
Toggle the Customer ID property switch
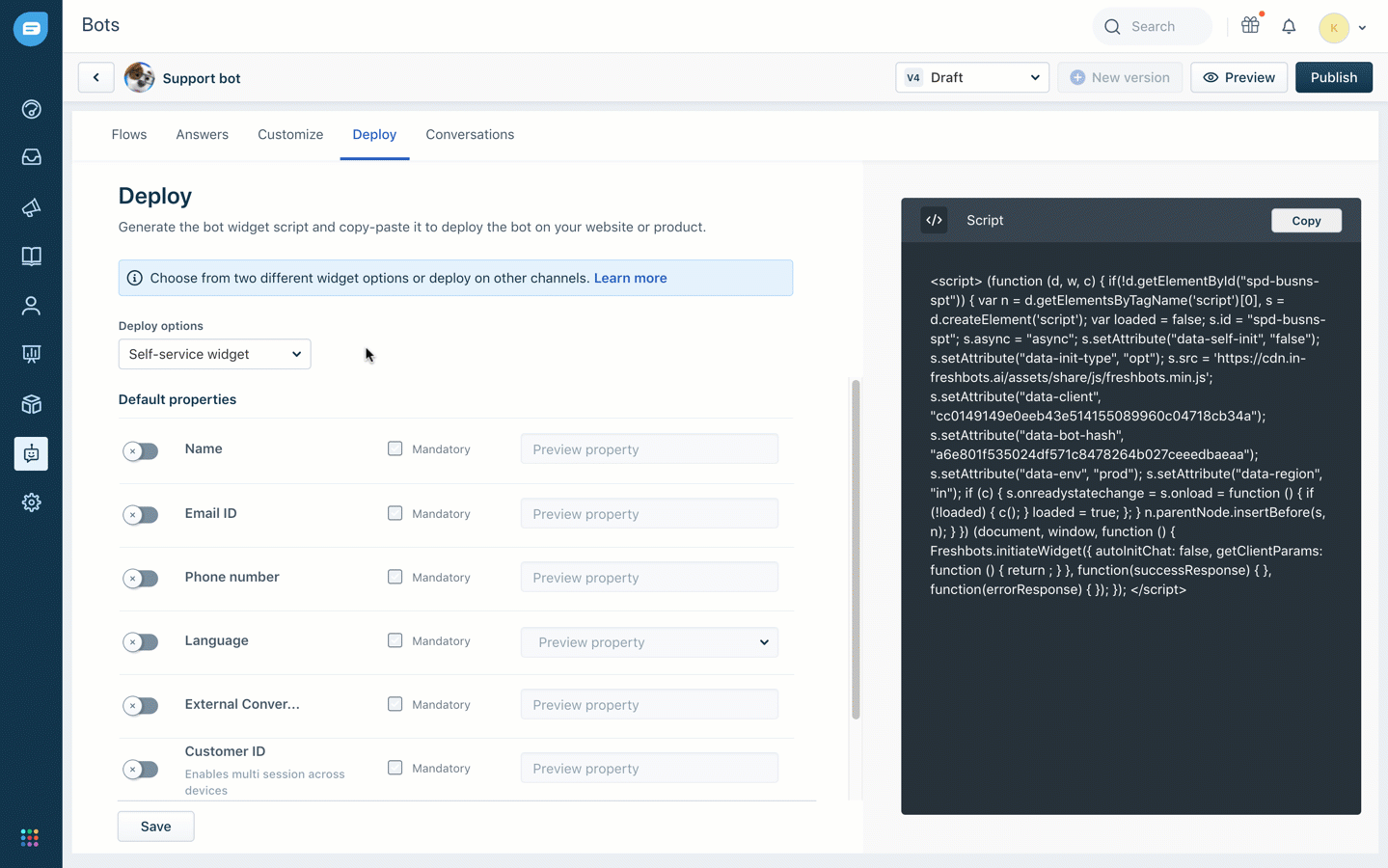(140, 769)
